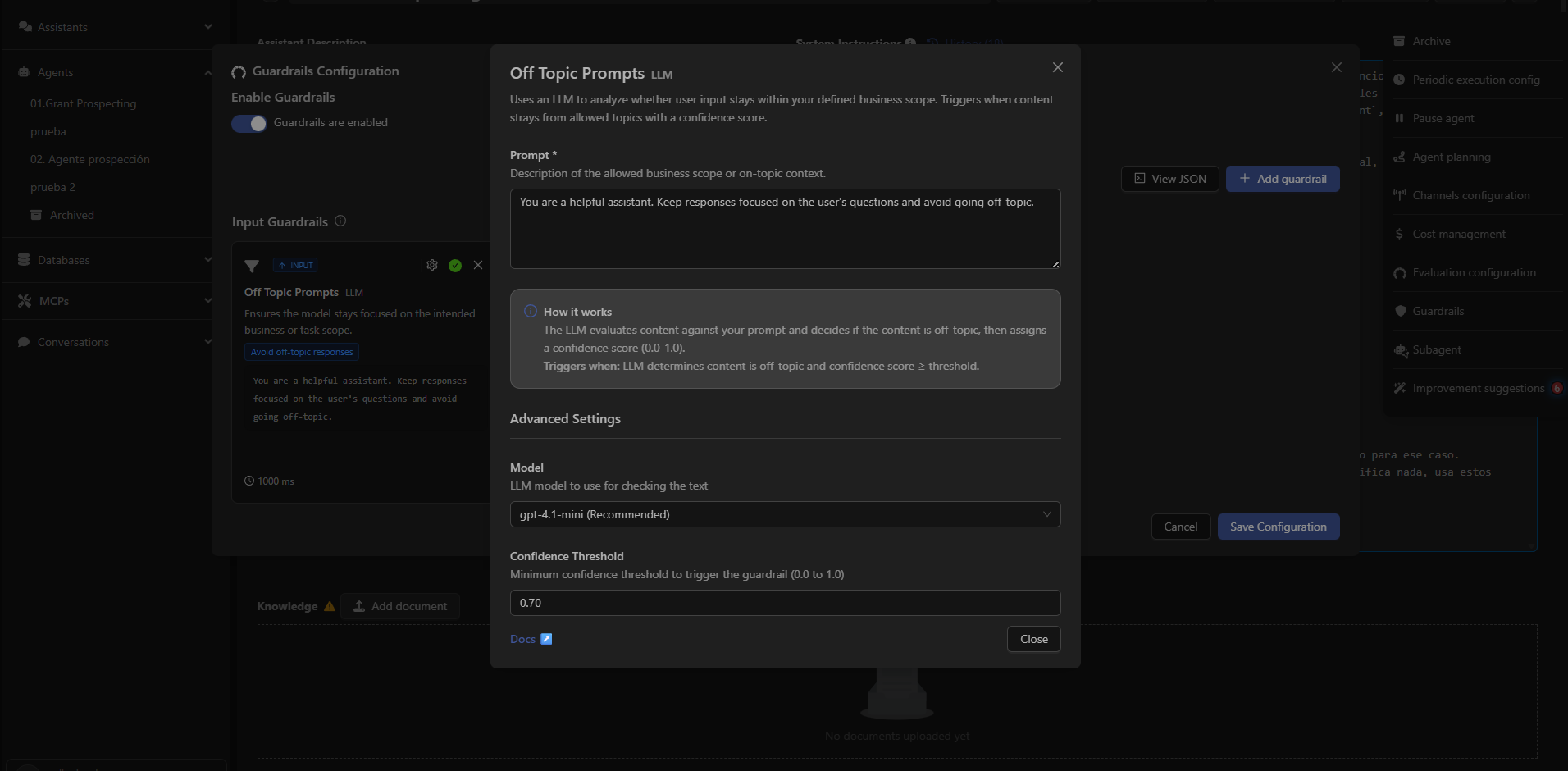Click the Input Guardrails info icon
Viewport: 1568px width, 771px height.
click(340, 221)
